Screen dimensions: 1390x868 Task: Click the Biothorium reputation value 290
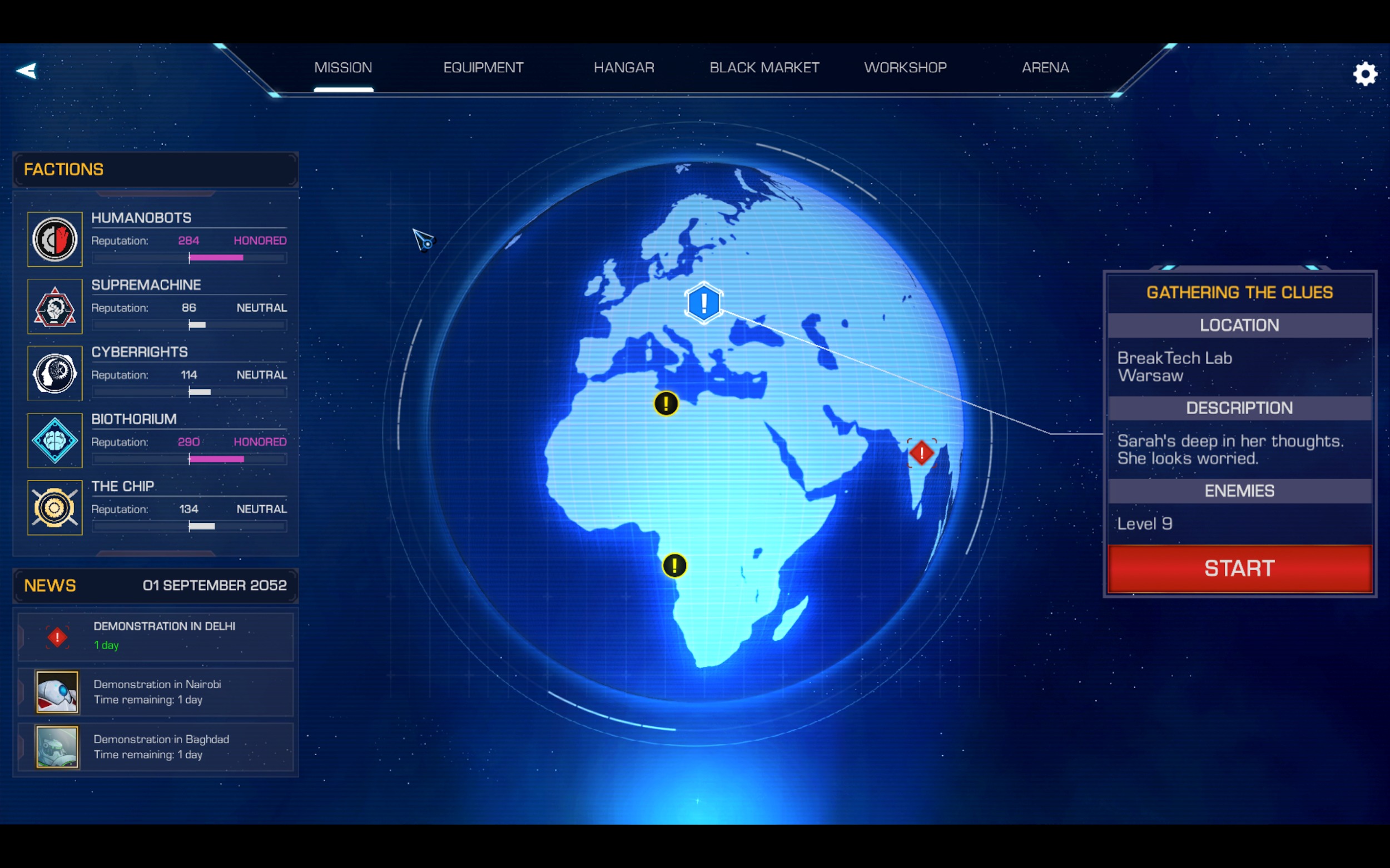pos(188,442)
